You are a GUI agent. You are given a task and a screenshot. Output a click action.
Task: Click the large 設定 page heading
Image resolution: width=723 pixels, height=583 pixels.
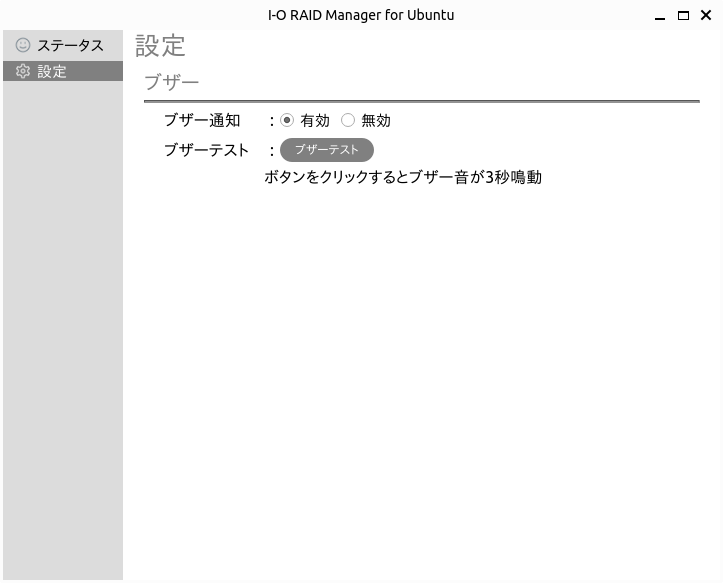click(x=160, y=46)
